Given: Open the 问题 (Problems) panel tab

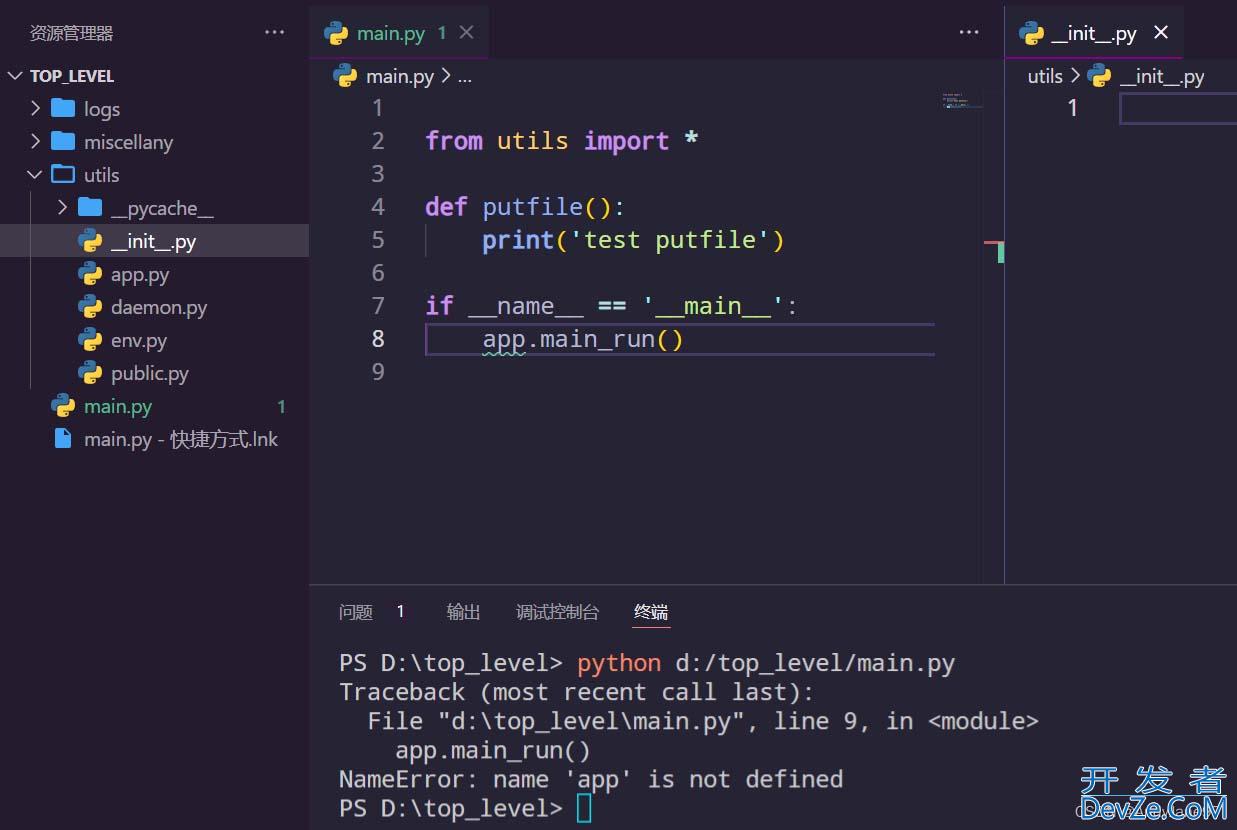Looking at the screenshot, I should 355,612.
